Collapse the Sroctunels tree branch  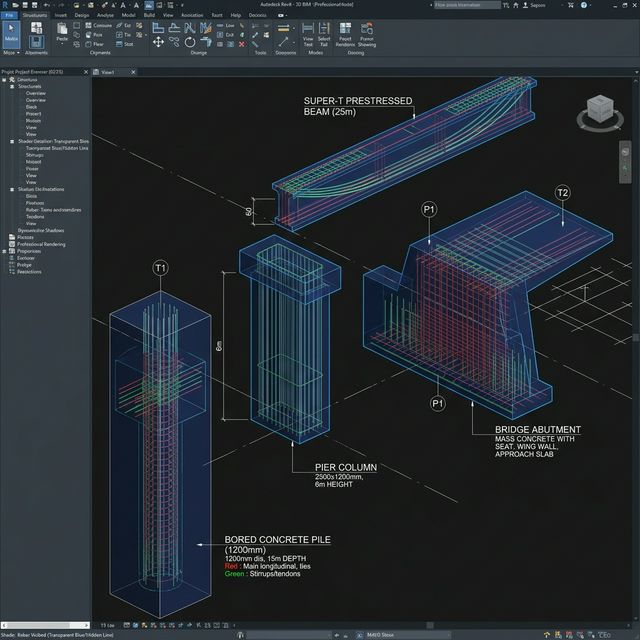[x=11, y=87]
